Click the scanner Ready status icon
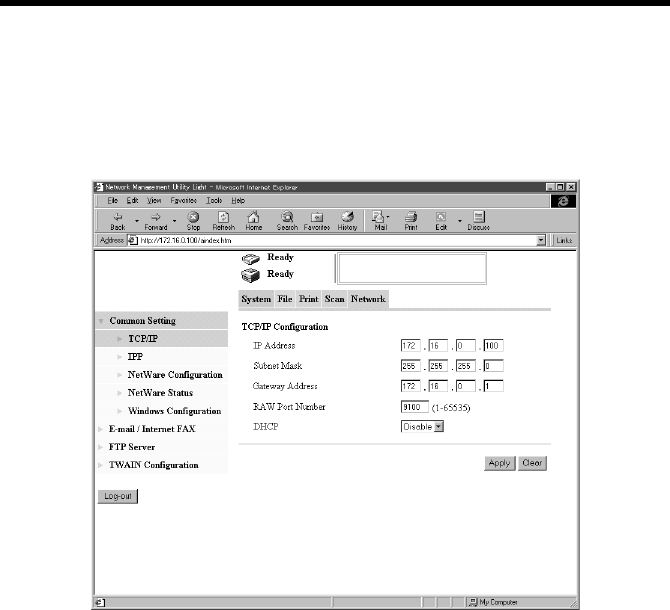Screen dimensions: 670x610 click(250, 259)
